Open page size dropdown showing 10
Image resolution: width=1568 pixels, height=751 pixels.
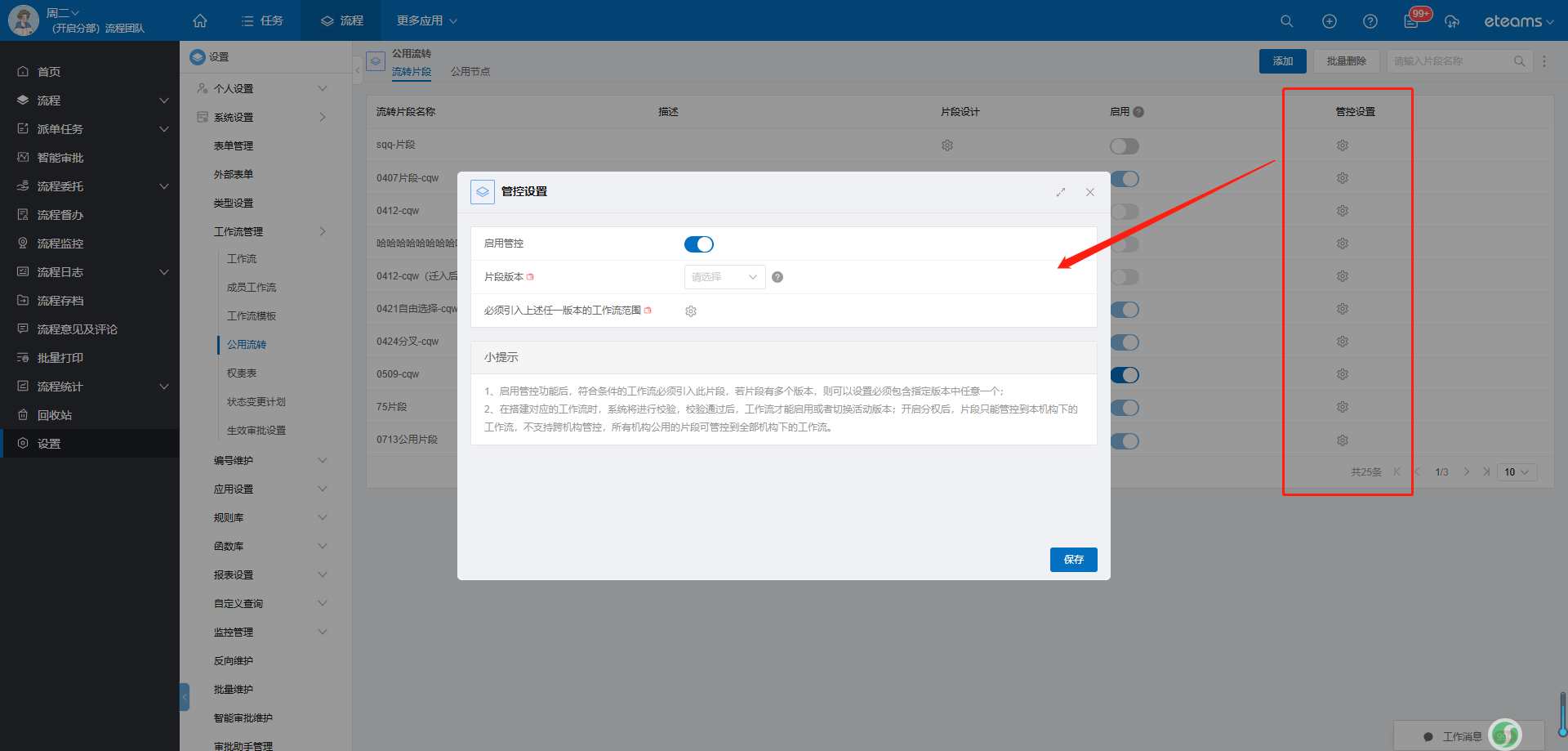point(1517,472)
